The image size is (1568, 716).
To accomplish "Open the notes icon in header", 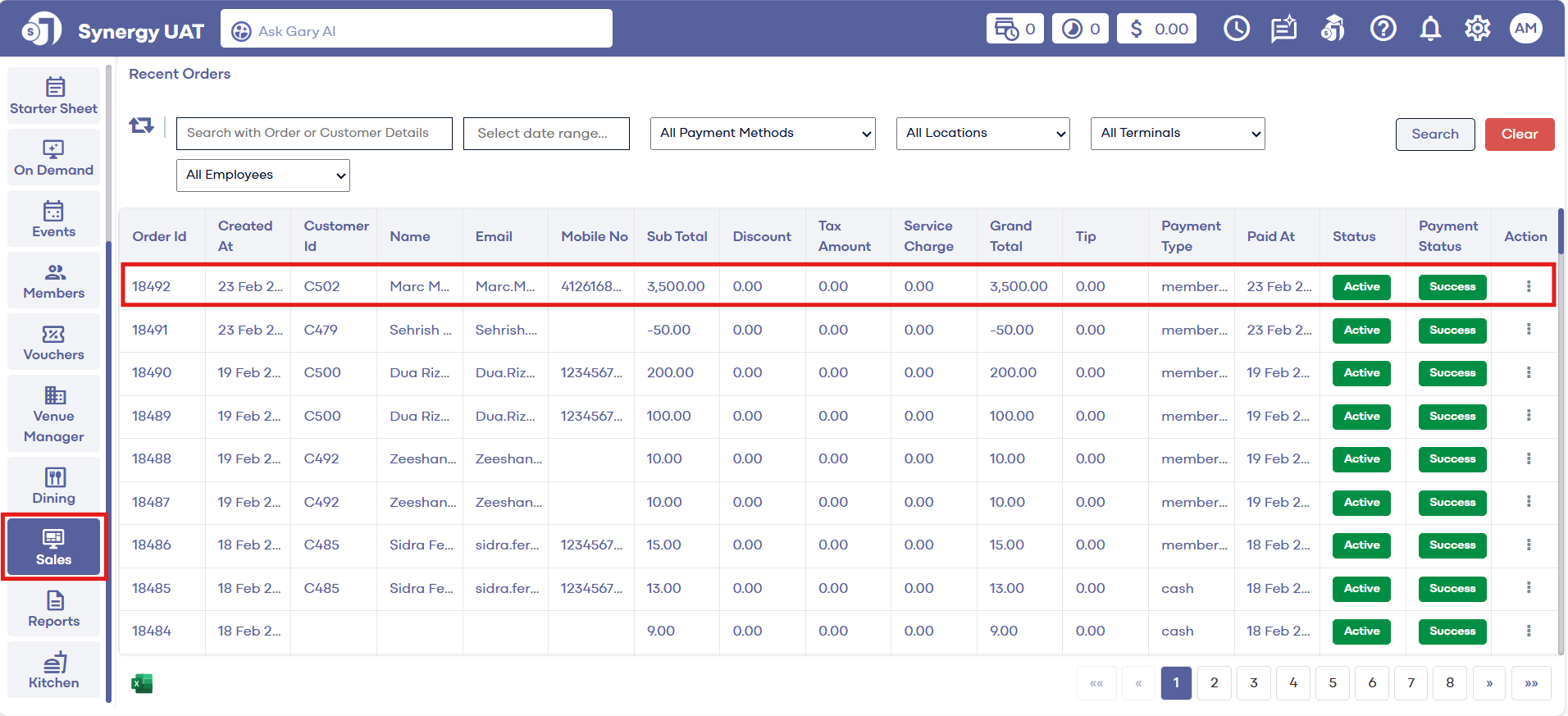I will coord(1283,30).
